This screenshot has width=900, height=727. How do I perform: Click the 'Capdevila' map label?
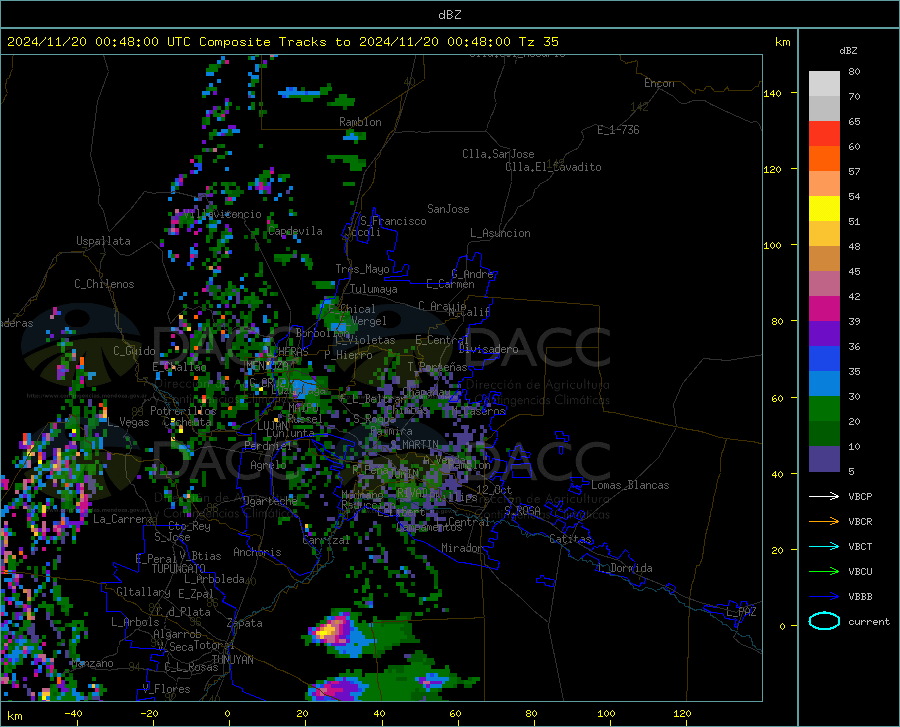[x=295, y=231]
